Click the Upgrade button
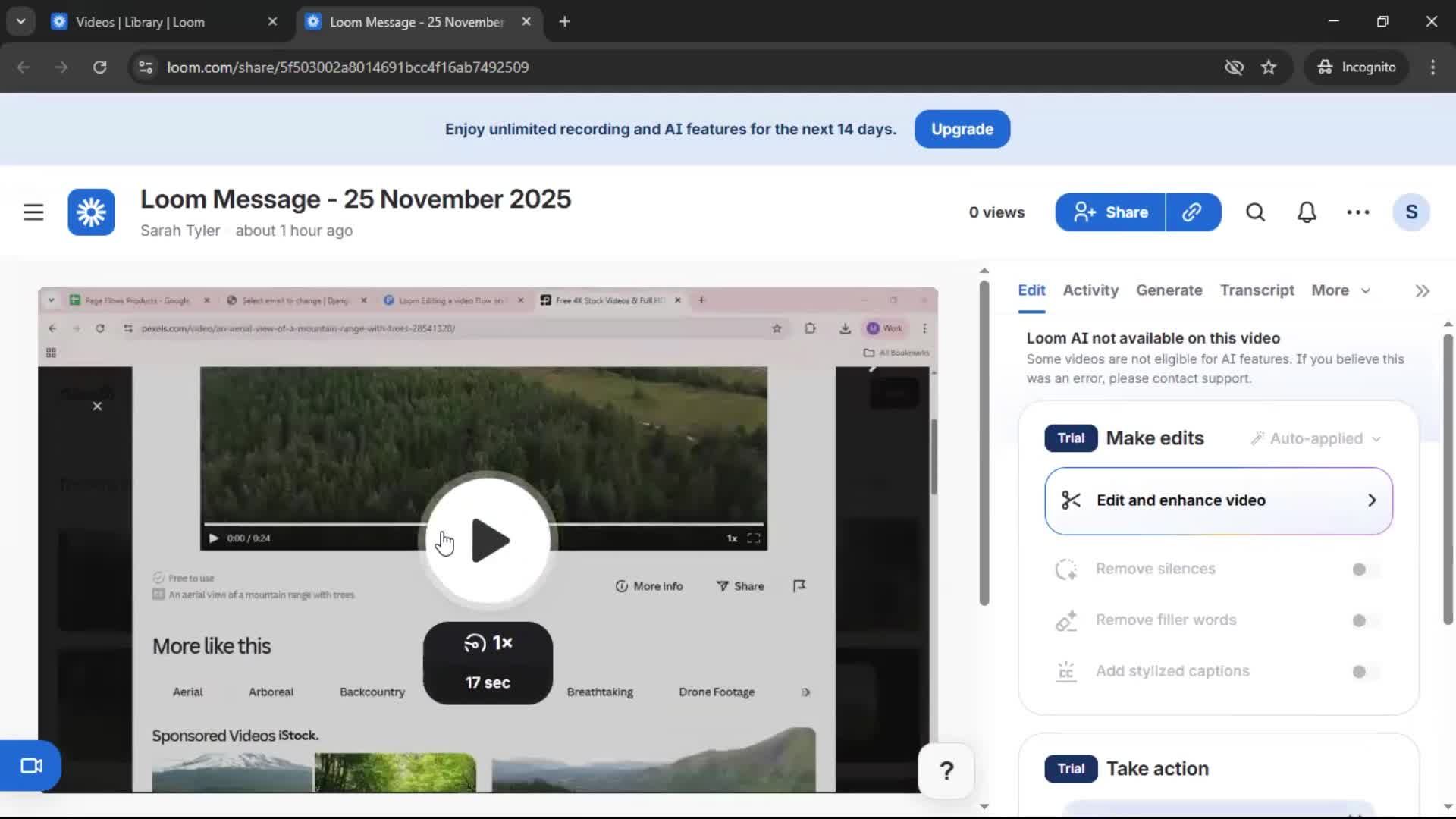The width and height of the screenshot is (1456, 819). coord(962,129)
